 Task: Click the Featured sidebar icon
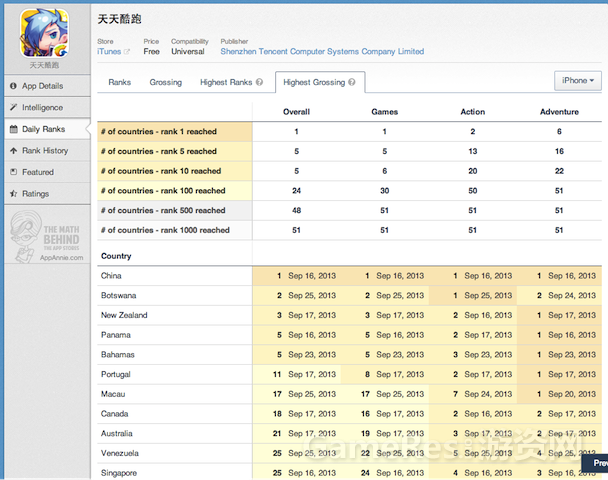13,172
